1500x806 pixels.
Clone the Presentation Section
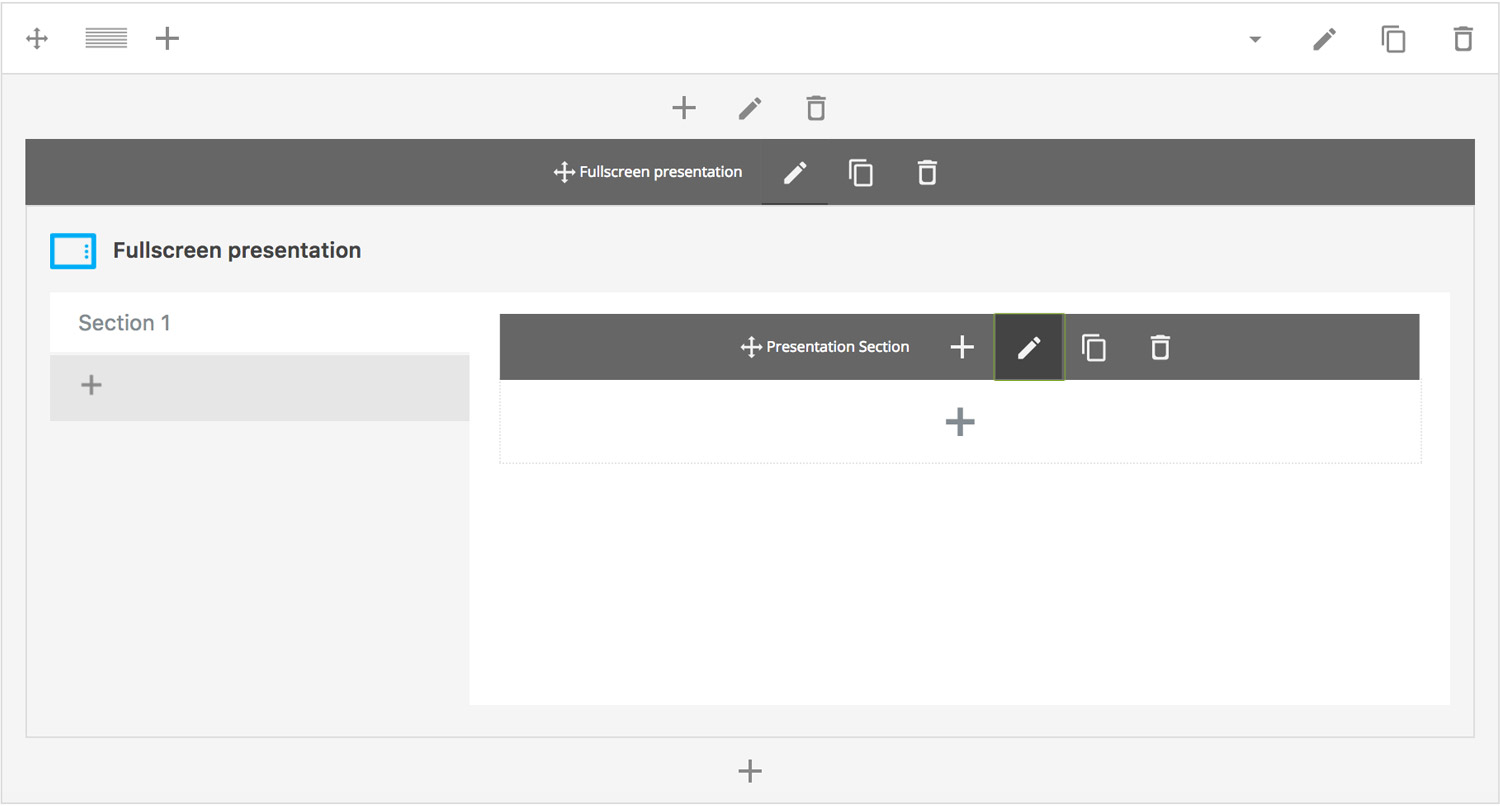[x=1095, y=347]
